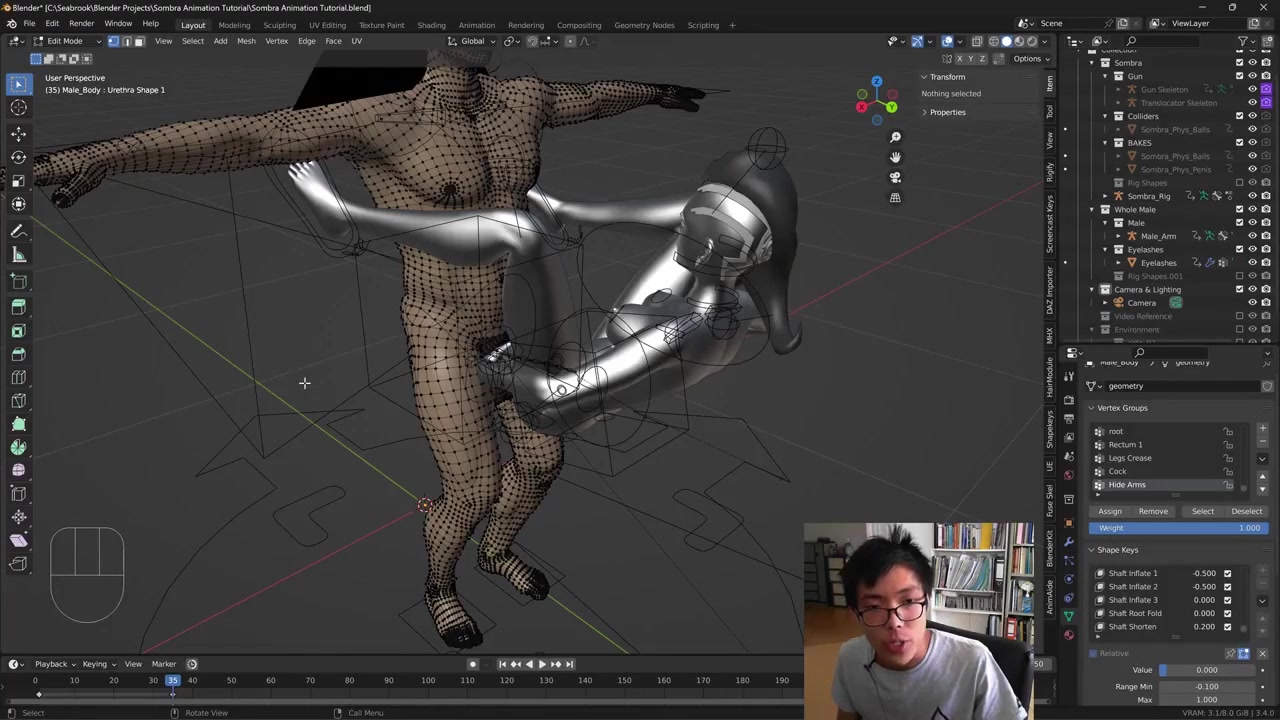
Task: Toggle camera view icon in viewport
Action: [x=895, y=177]
